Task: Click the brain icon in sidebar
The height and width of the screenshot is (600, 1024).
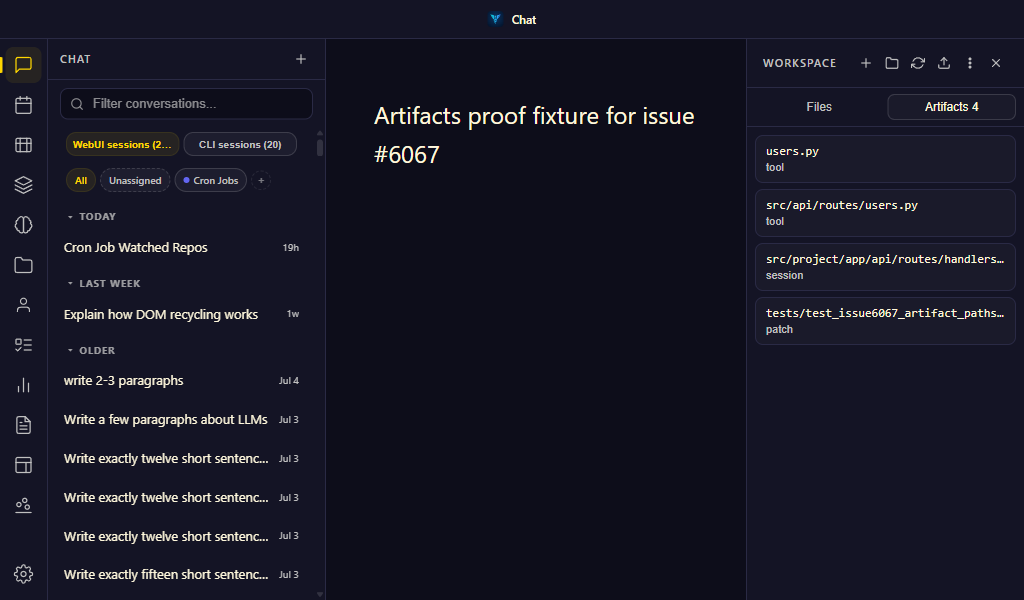Action: (x=24, y=225)
